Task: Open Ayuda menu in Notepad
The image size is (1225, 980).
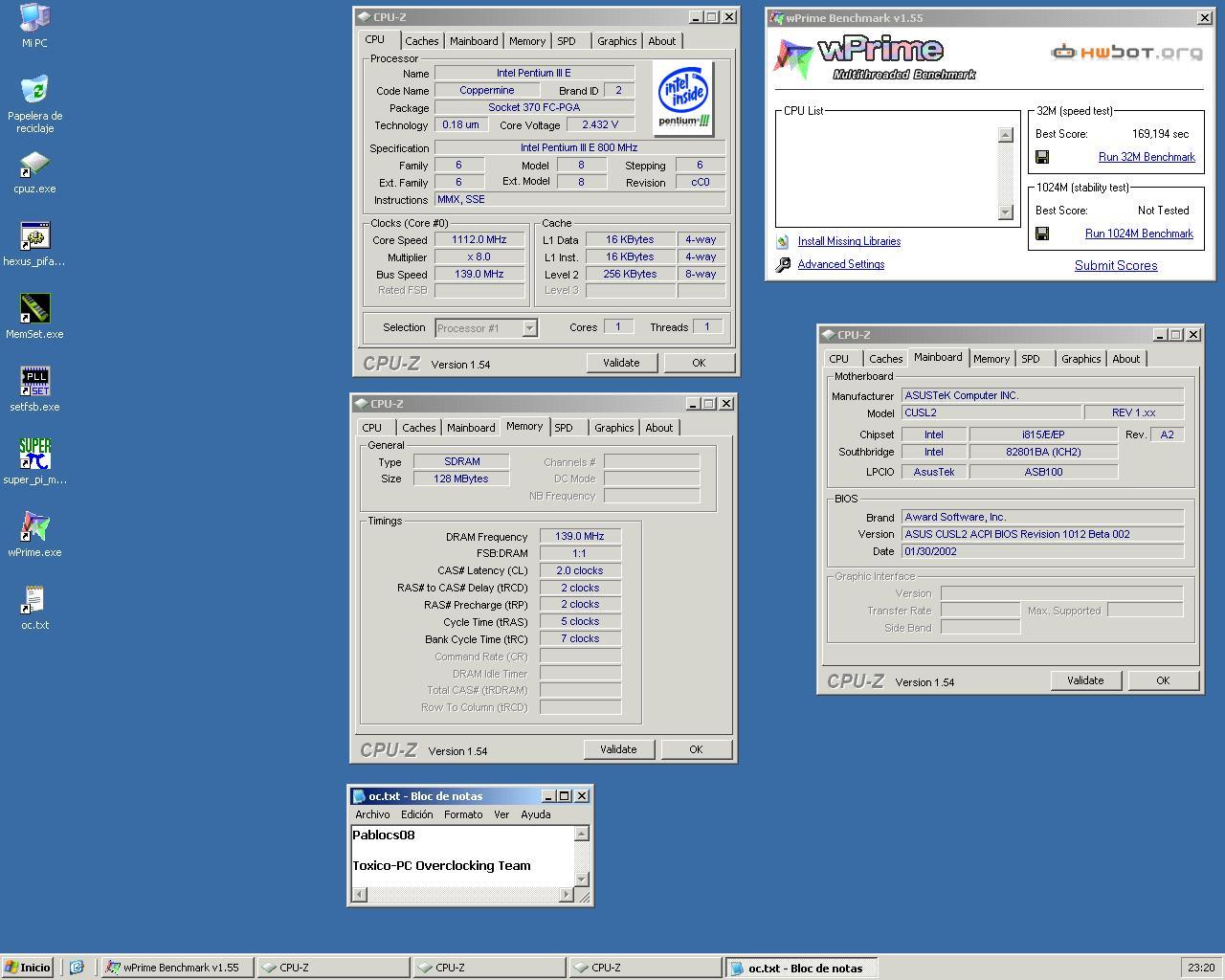Action: [x=535, y=814]
